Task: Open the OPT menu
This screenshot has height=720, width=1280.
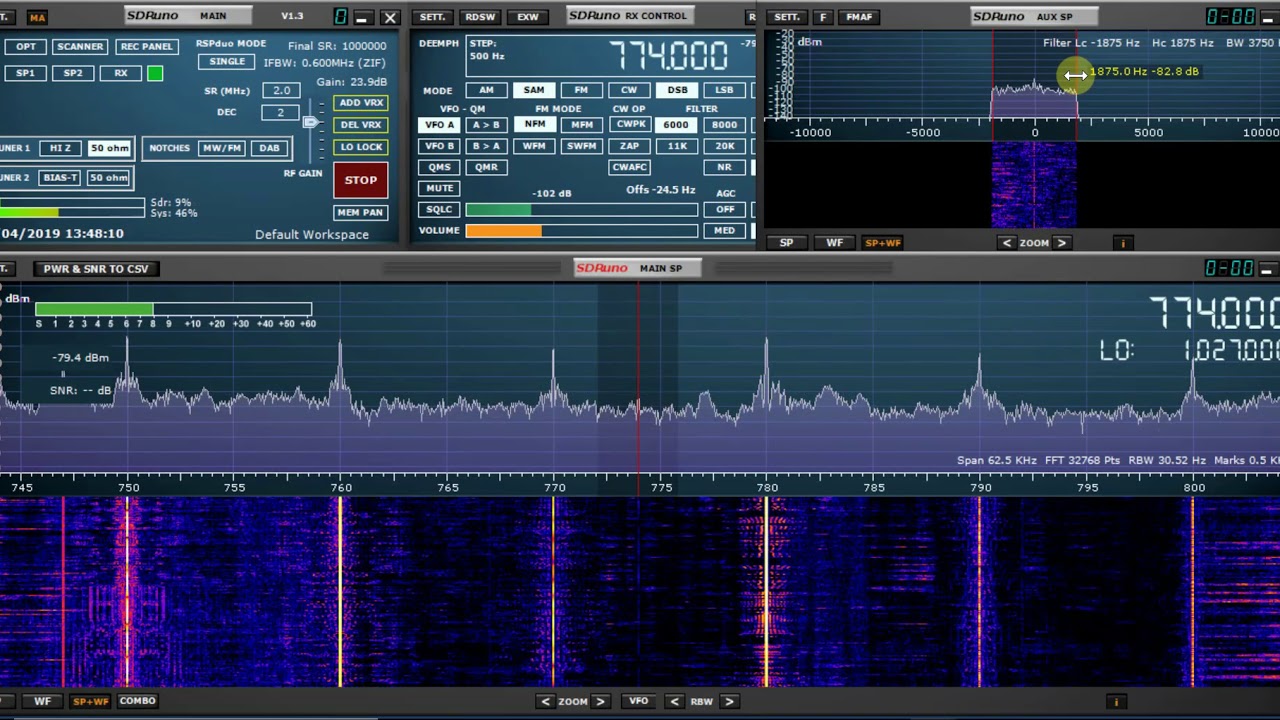Action: tap(26, 47)
